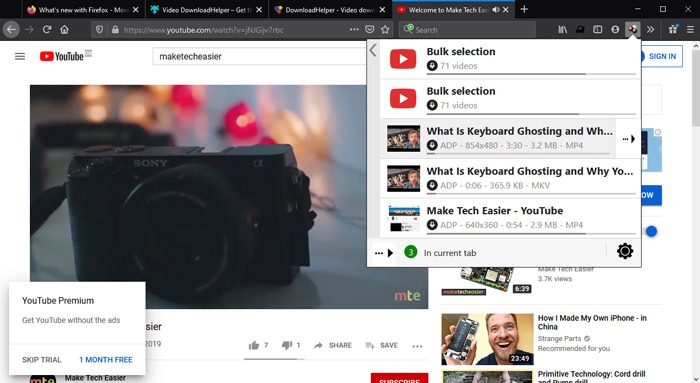Click the forward navigation arrow

click(x=29, y=30)
